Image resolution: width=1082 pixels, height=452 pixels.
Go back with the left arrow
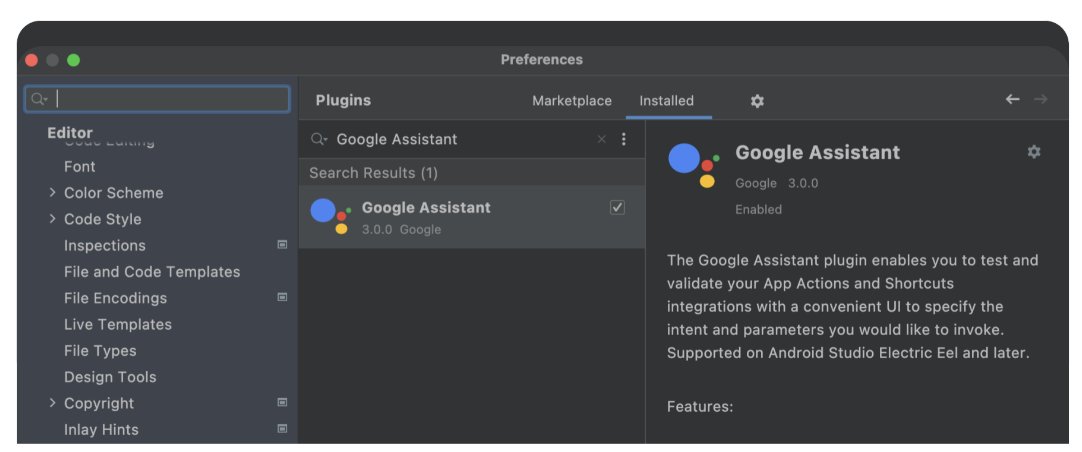[1012, 99]
